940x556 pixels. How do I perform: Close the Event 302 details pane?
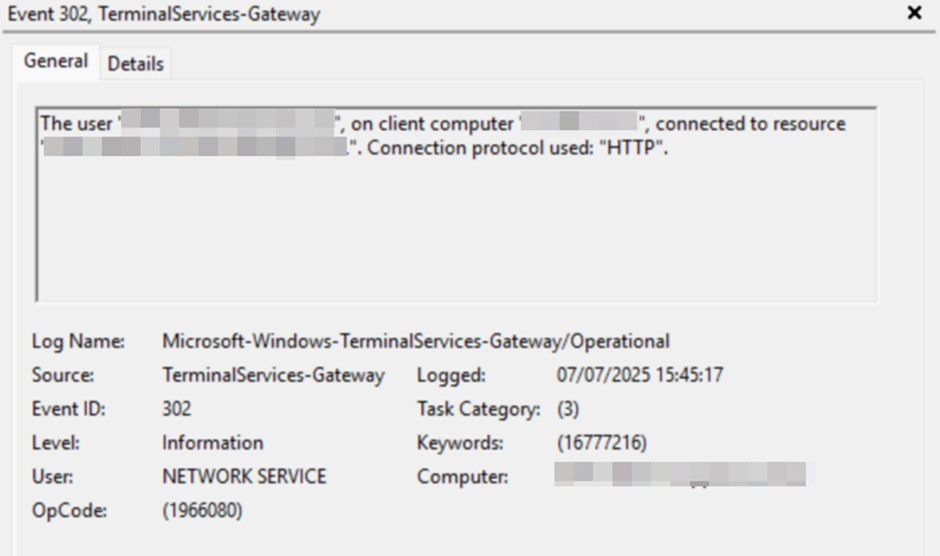coord(914,14)
